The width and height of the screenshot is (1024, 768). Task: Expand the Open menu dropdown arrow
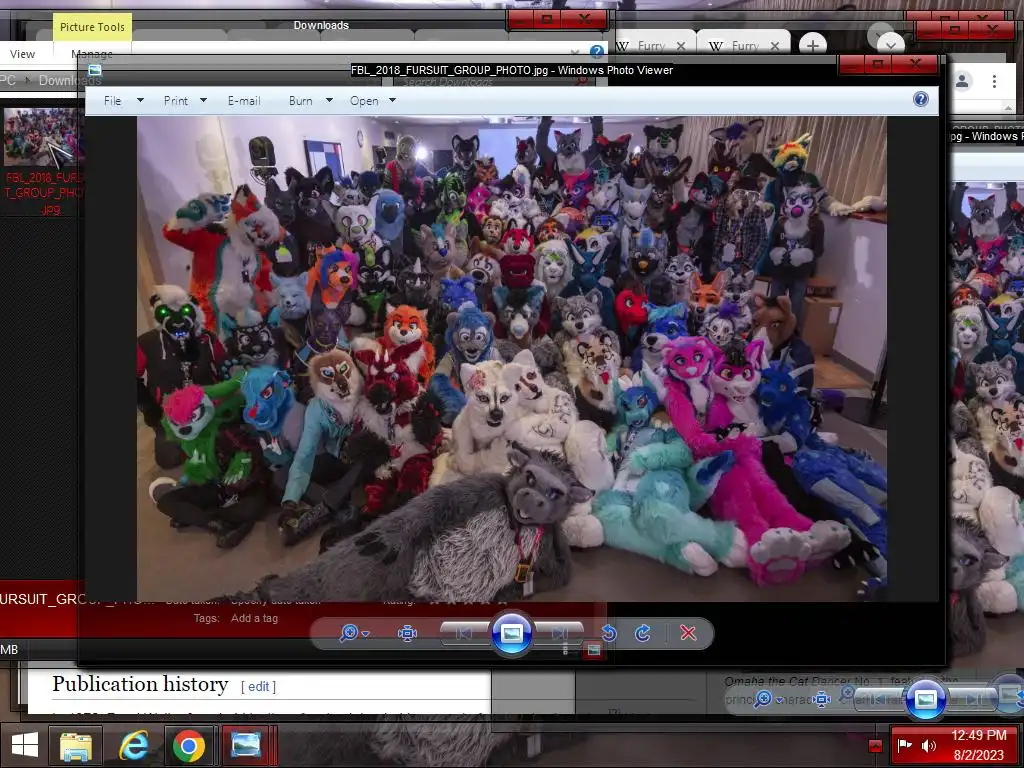click(x=392, y=101)
